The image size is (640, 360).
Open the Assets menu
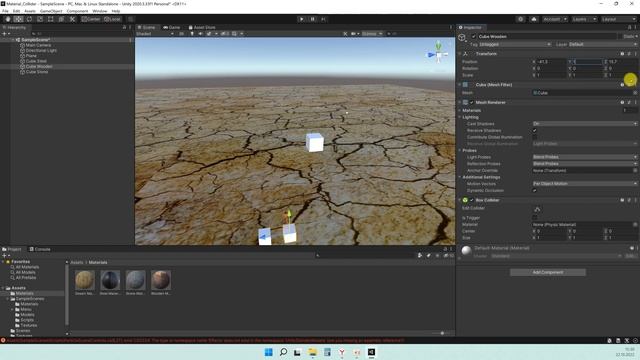click(30, 11)
